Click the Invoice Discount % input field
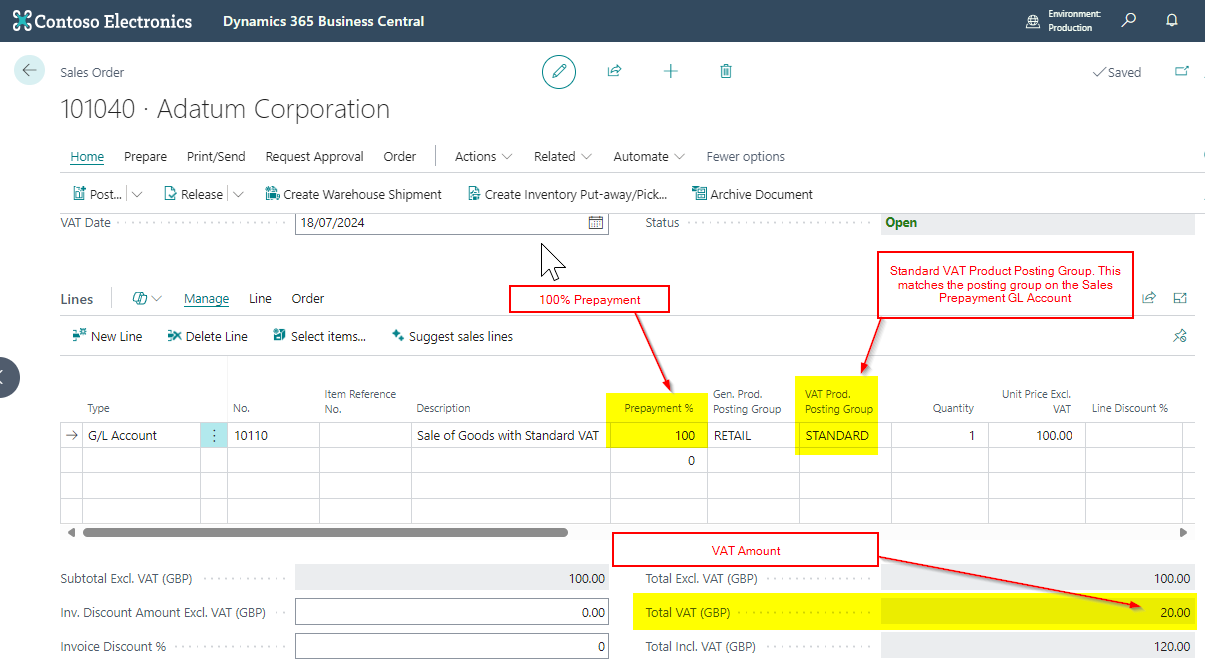 click(x=452, y=646)
